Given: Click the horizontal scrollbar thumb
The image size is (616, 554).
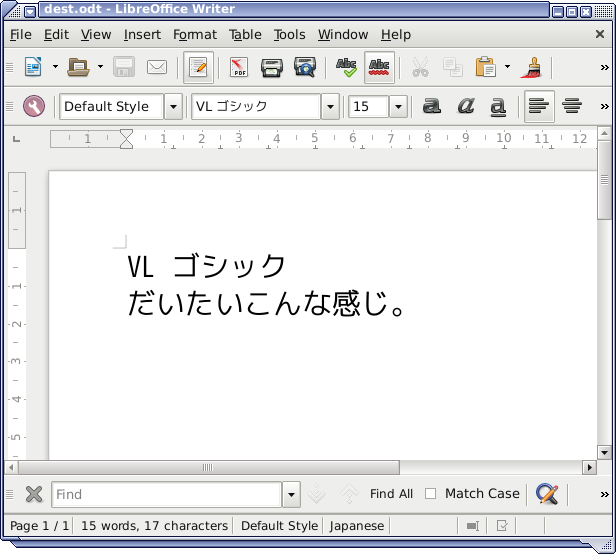Looking at the screenshot, I should point(209,468).
